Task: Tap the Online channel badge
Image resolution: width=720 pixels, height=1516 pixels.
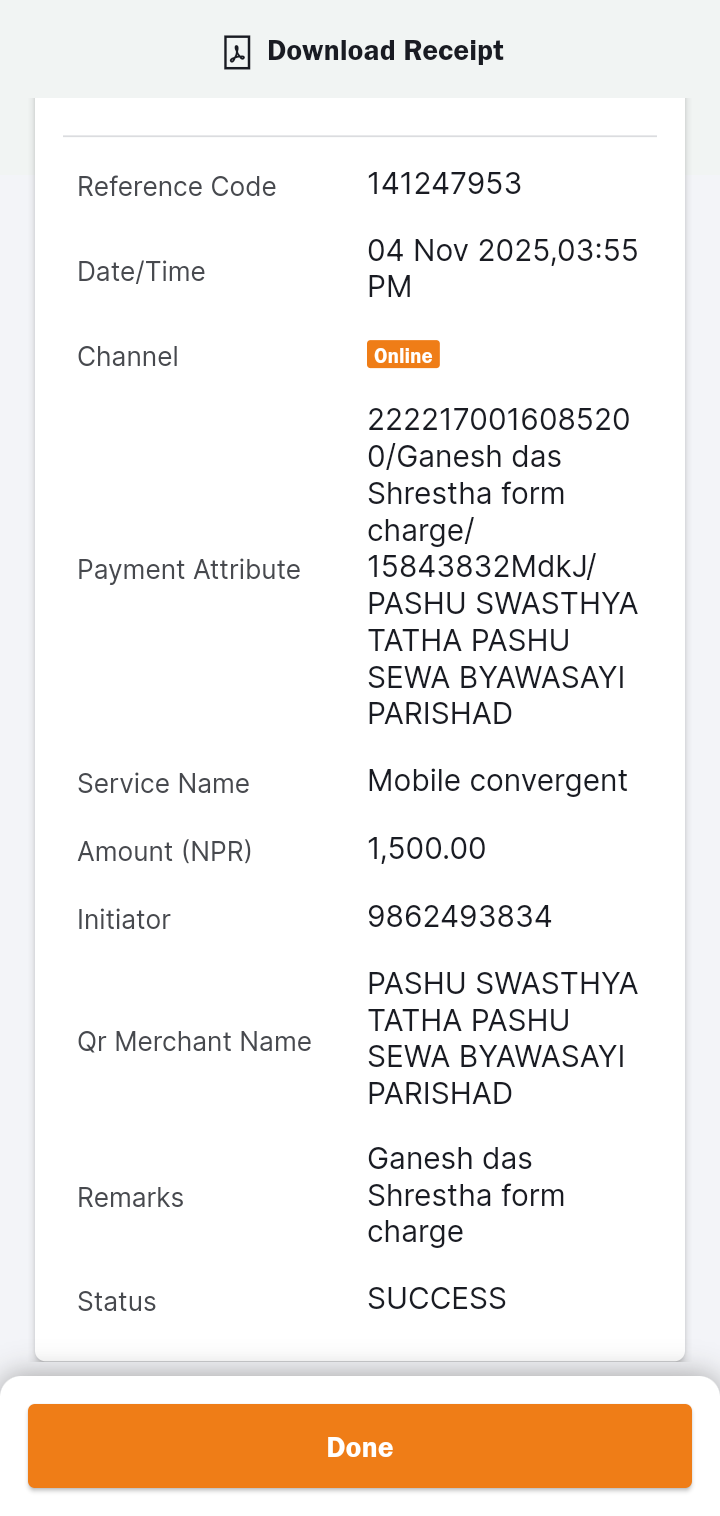Action: pyautogui.click(x=403, y=355)
